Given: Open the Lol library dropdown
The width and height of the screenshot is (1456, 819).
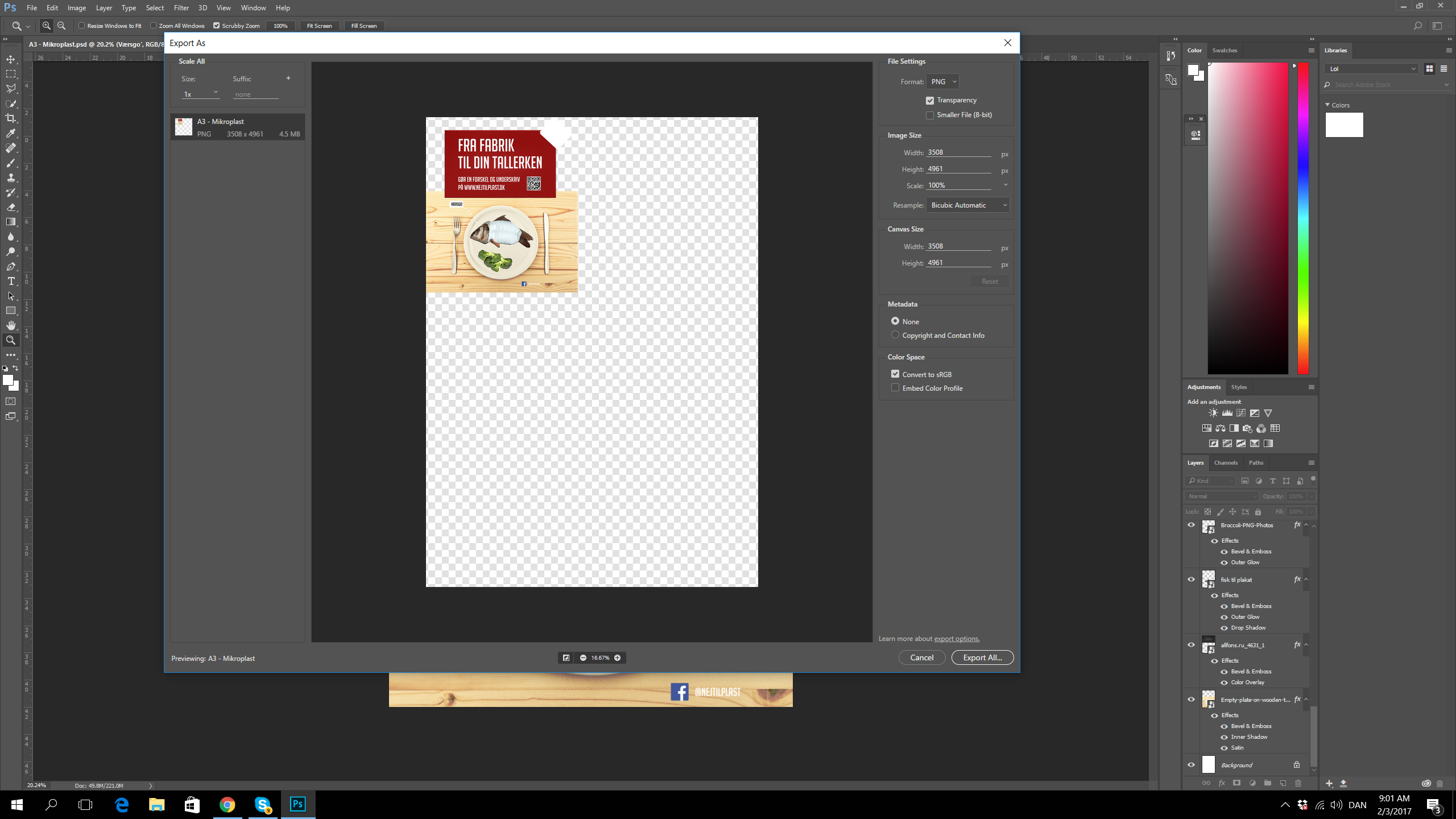Looking at the screenshot, I should [1371, 69].
